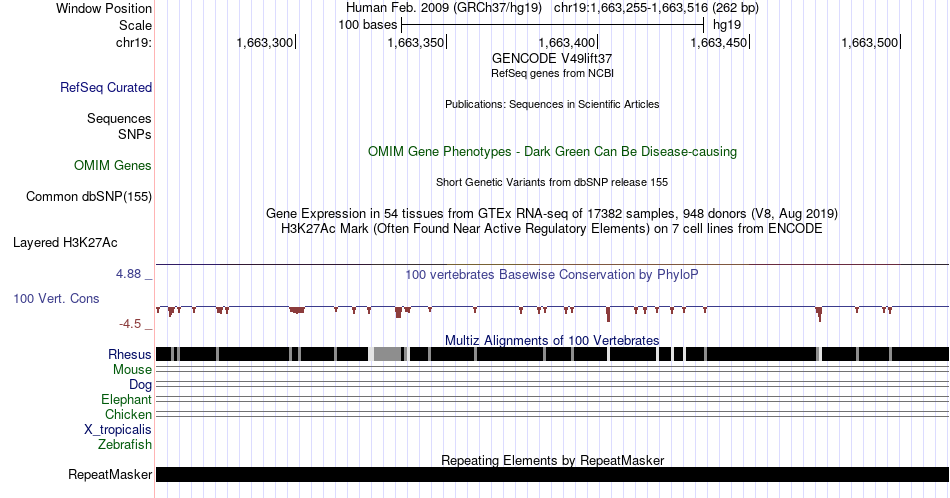This screenshot has height=498, width=950.
Task: Open the X_tropicalis species label
Action: [118, 430]
